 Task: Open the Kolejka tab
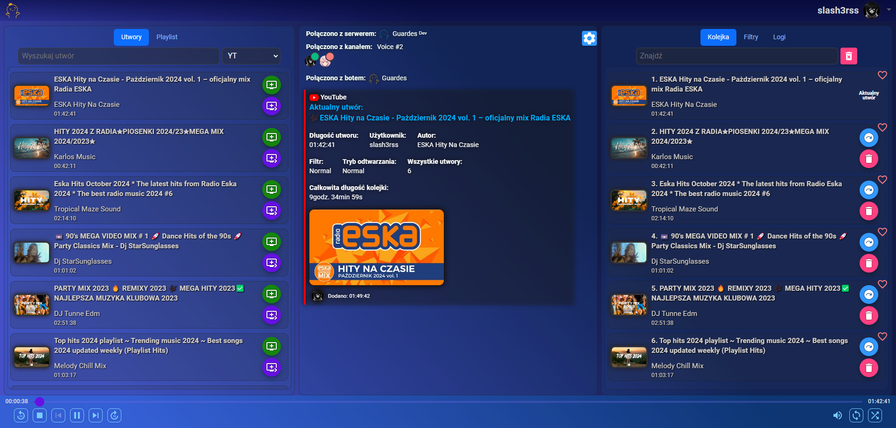coord(718,37)
